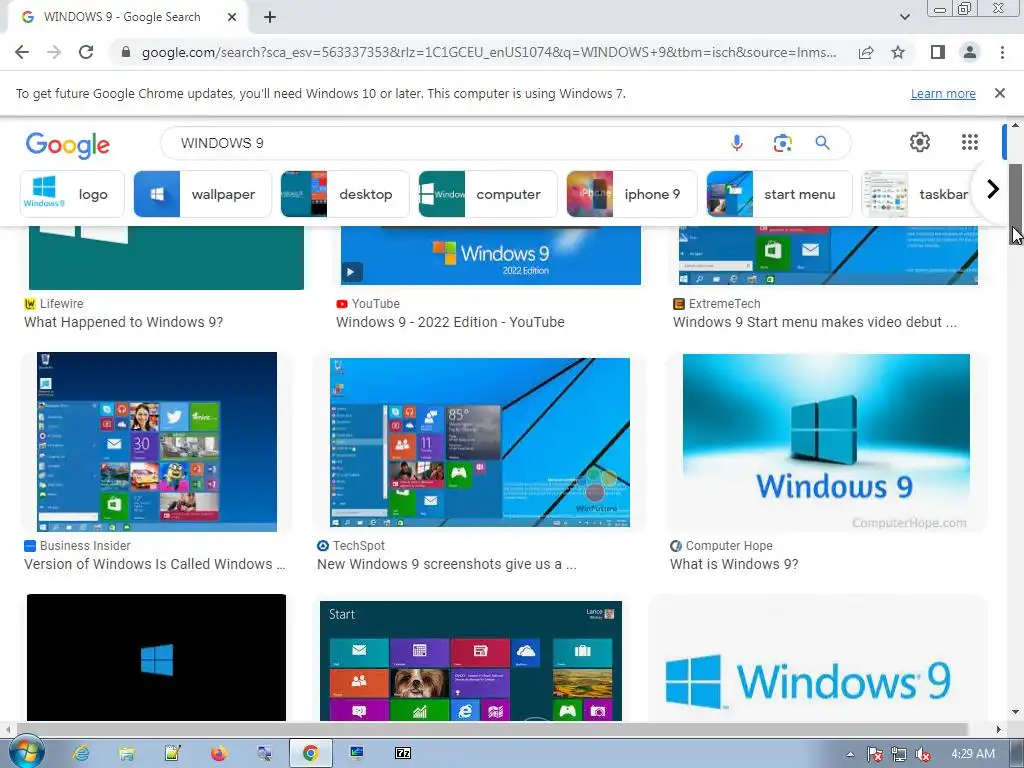This screenshot has width=1024, height=768.
Task: Dismiss the Chrome update notification bar
Action: pos(1000,93)
